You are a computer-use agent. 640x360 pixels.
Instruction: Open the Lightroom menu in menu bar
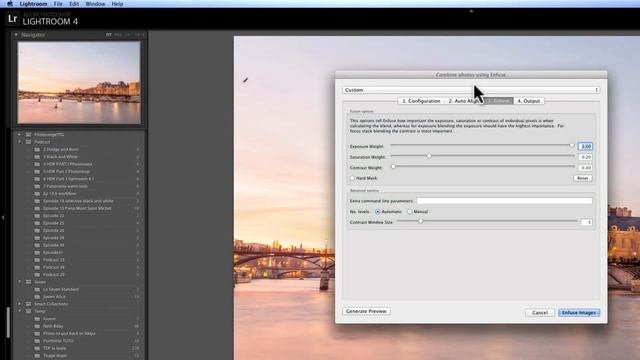point(33,4)
